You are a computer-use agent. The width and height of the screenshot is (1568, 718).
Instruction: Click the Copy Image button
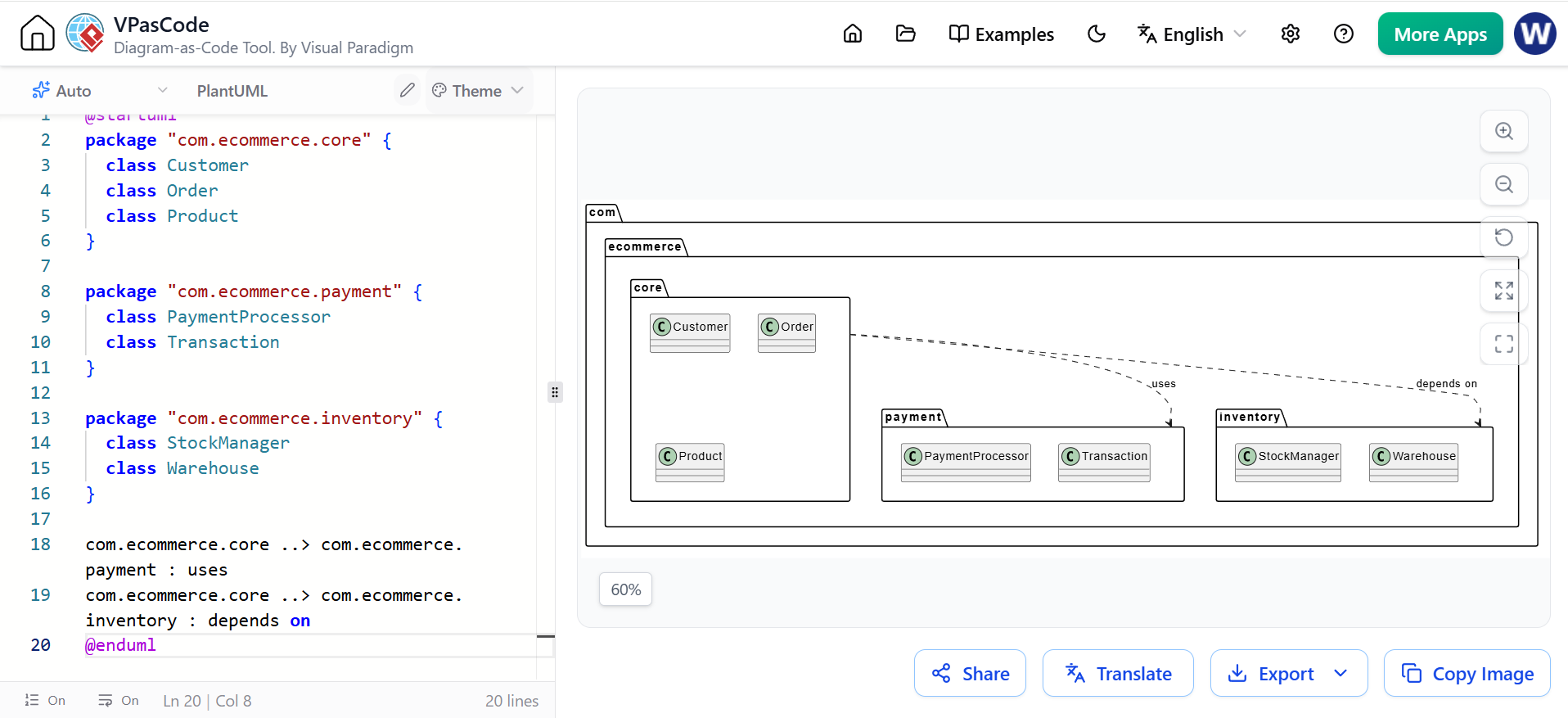pos(1467,673)
